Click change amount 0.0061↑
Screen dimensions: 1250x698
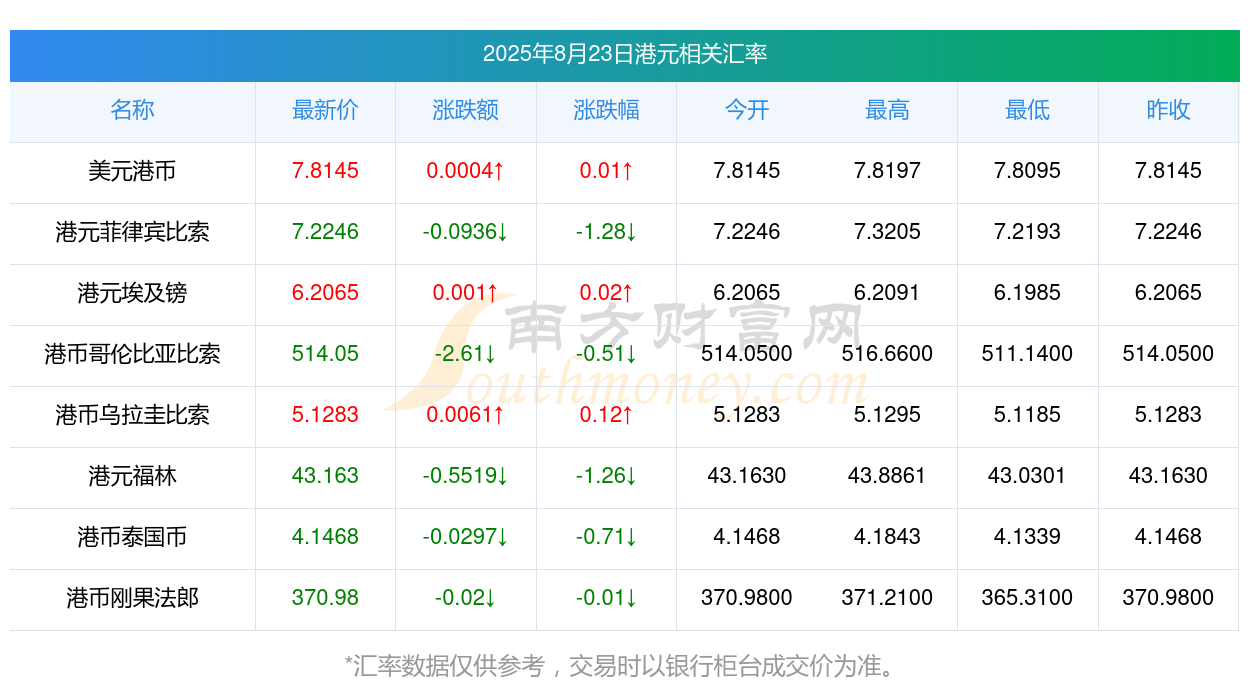[x=466, y=415]
